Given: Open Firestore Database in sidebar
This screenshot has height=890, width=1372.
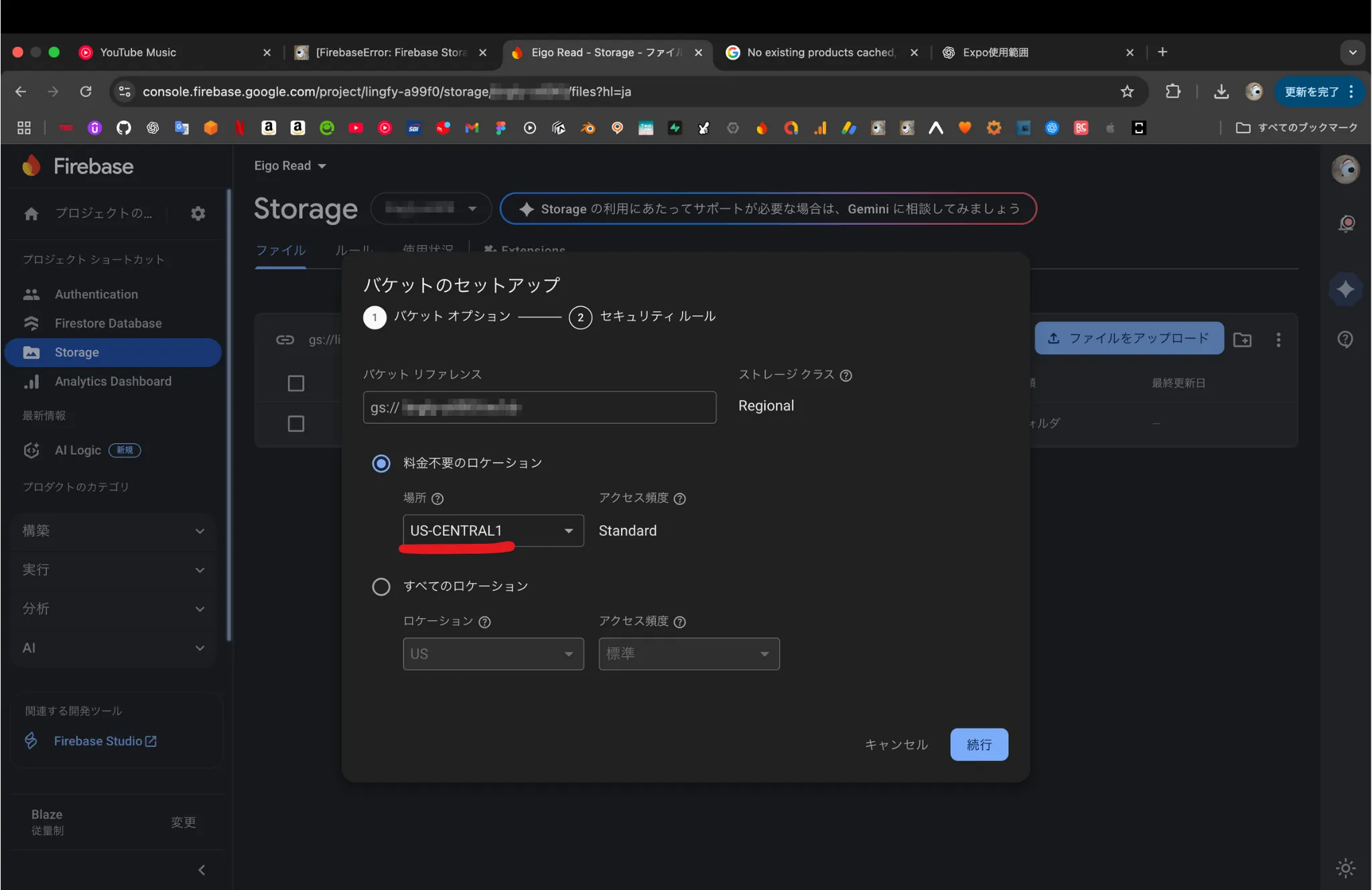Looking at the screenshot, I should click(x=108, y=323).
